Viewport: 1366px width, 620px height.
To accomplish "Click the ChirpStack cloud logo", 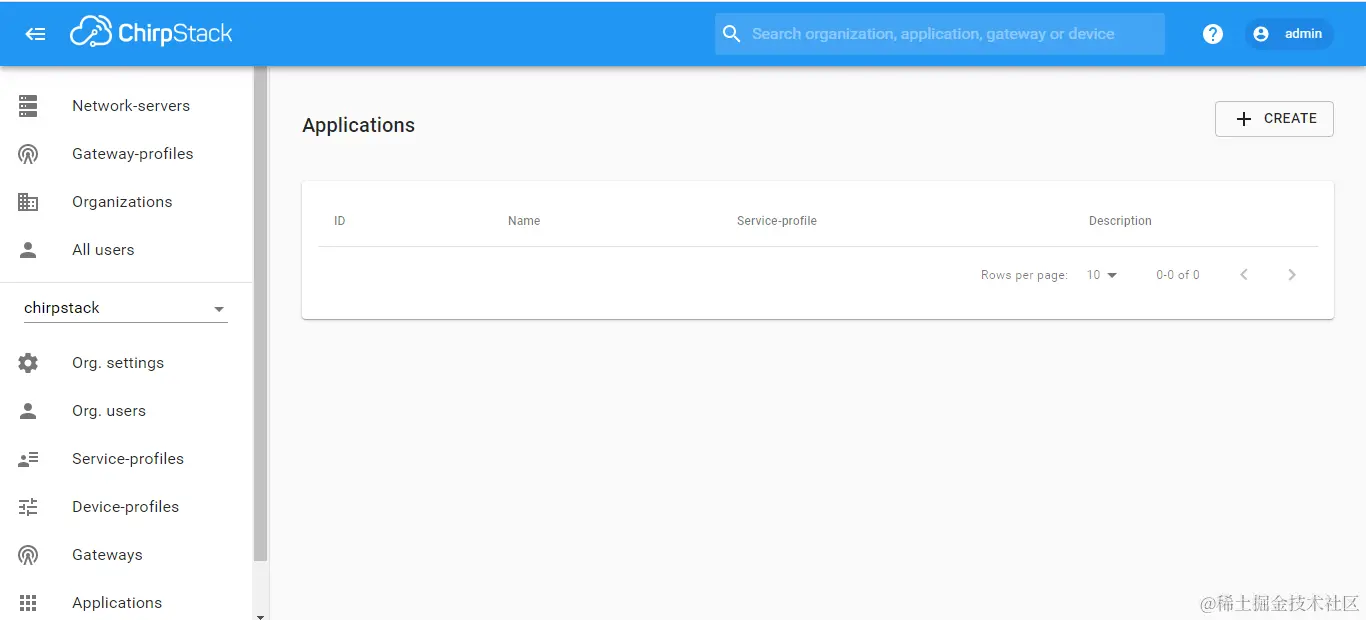I will click(x=151, y=33).
